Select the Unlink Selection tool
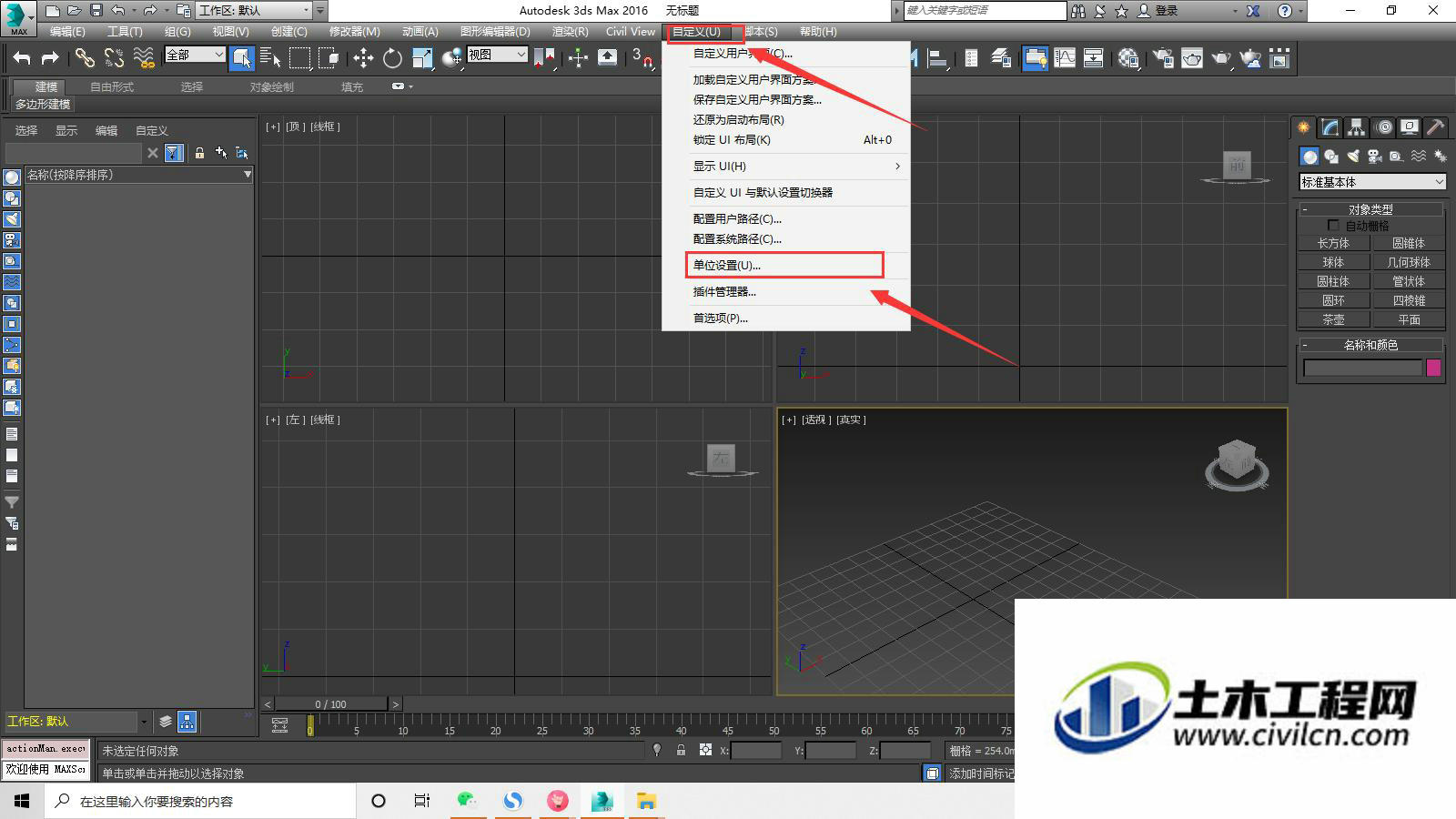This screenshot has height=819, width=1456. click(114, 58)
